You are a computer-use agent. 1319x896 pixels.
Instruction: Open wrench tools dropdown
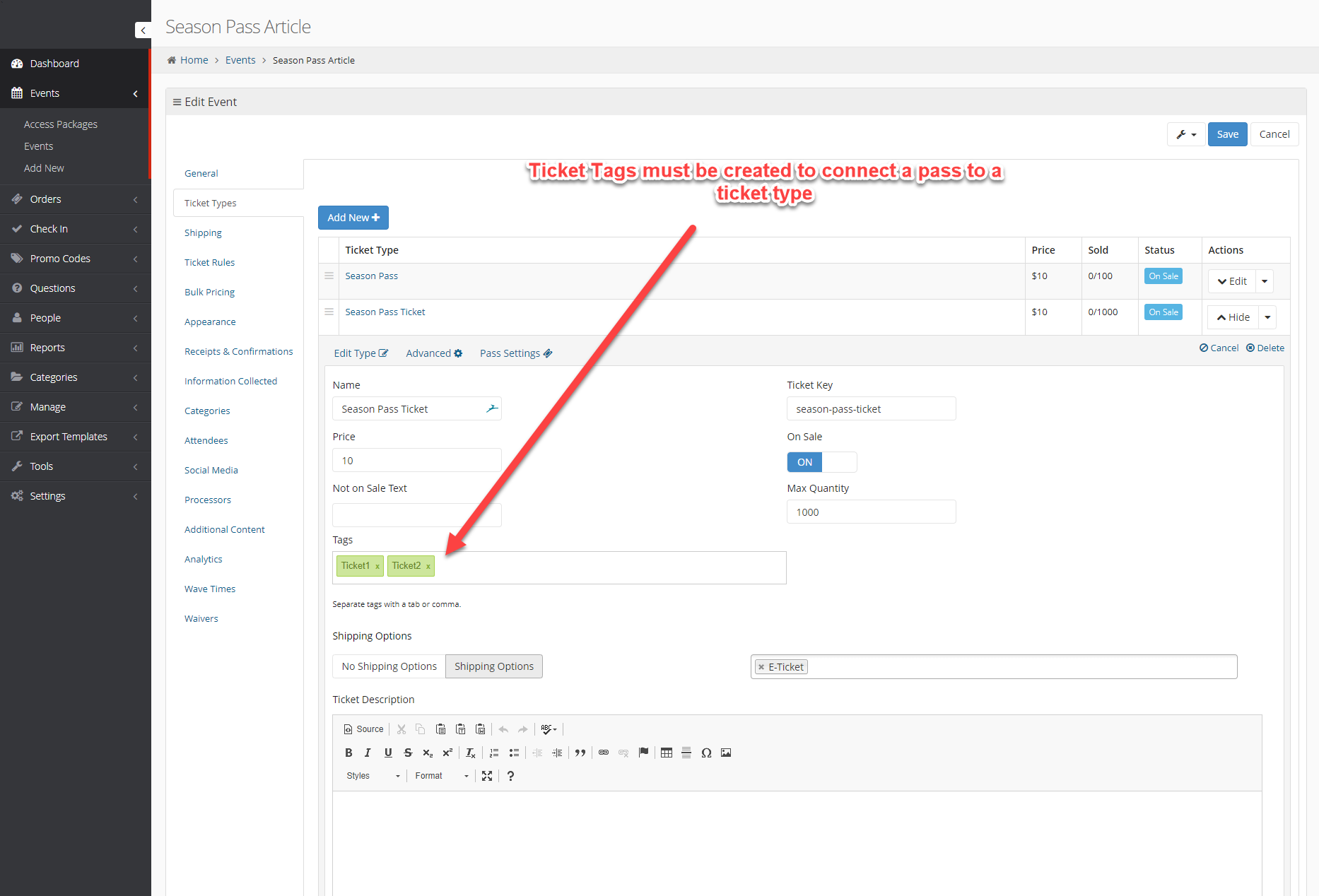tap(1186, 134)
